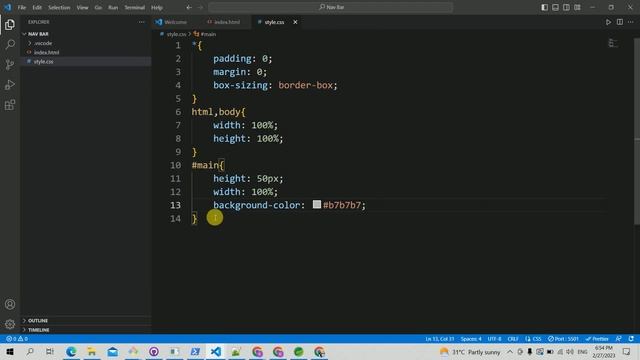The width and height of the screenshot is (640, 360).
Task: Click the notifications bell in status bar
Action: coord(631,339)
